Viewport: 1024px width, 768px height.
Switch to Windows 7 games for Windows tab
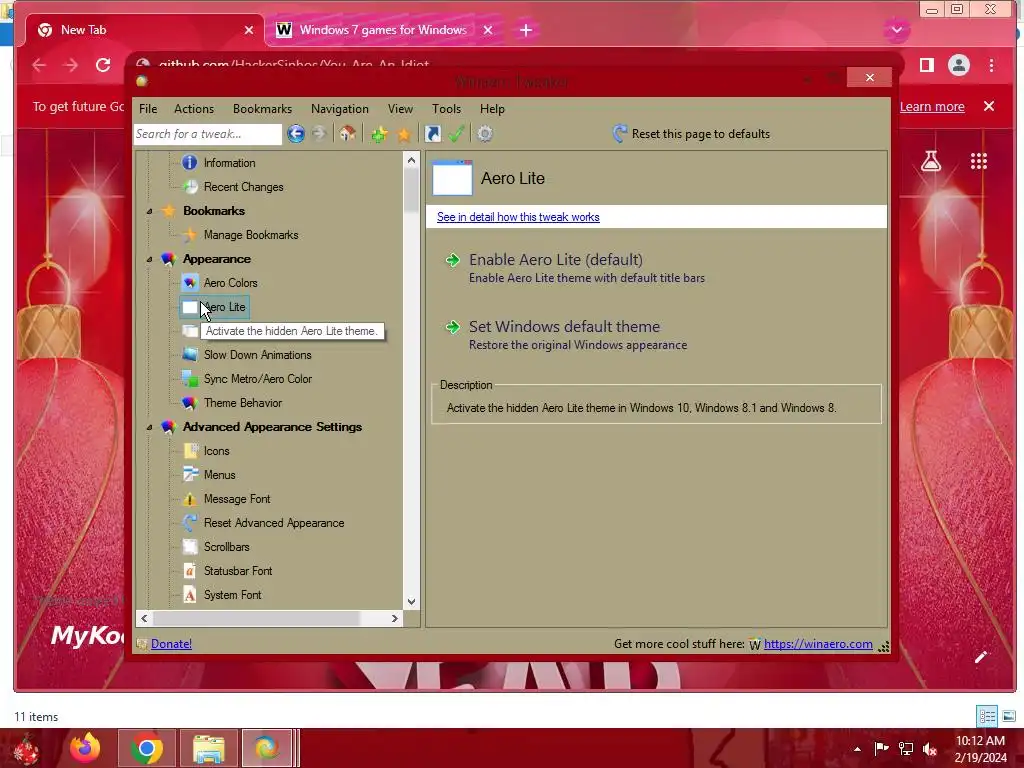tap(383, 30)
